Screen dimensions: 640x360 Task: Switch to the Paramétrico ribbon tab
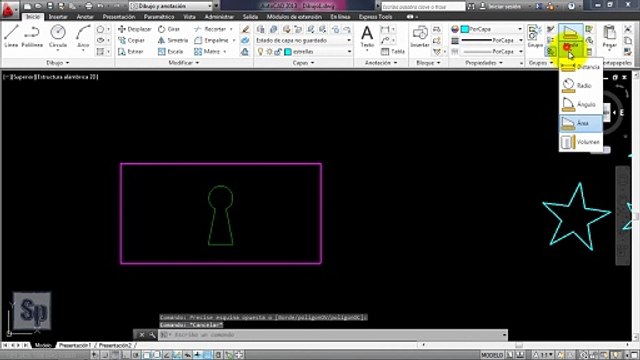[x=159, y=17]
